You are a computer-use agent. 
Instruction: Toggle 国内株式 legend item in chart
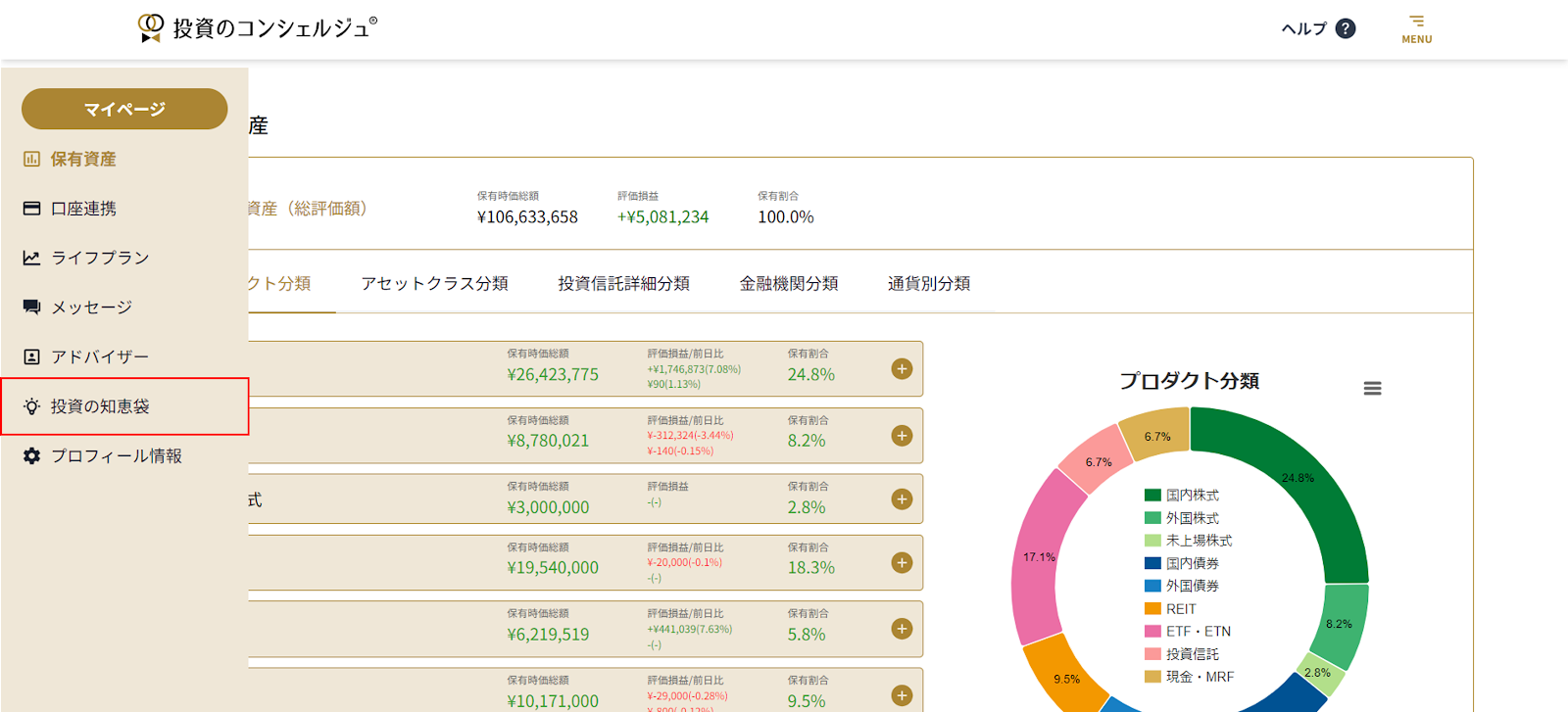click(x=1182, y=496)
